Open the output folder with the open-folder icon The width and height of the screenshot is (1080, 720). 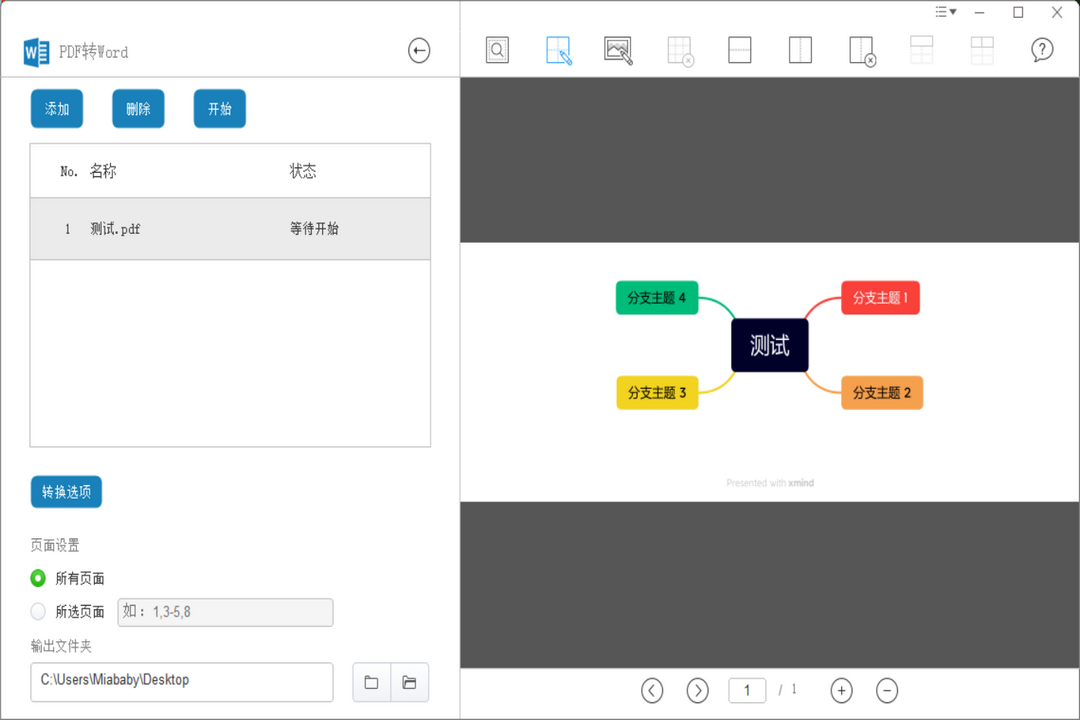pos(410,682)
